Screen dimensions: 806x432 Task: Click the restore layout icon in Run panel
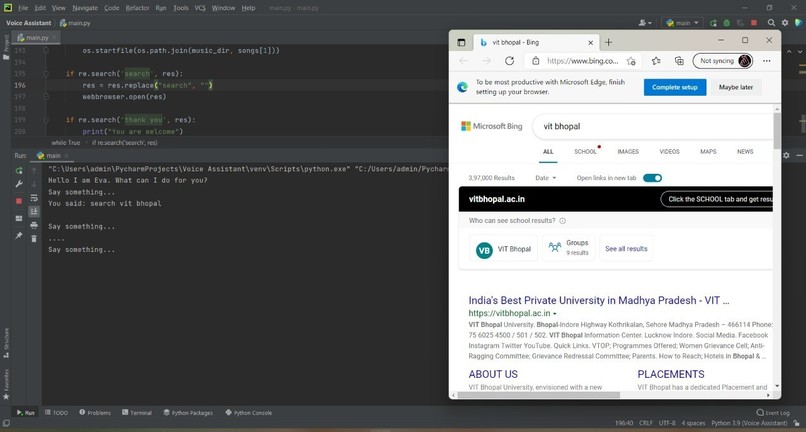click(x=19, y=218)
